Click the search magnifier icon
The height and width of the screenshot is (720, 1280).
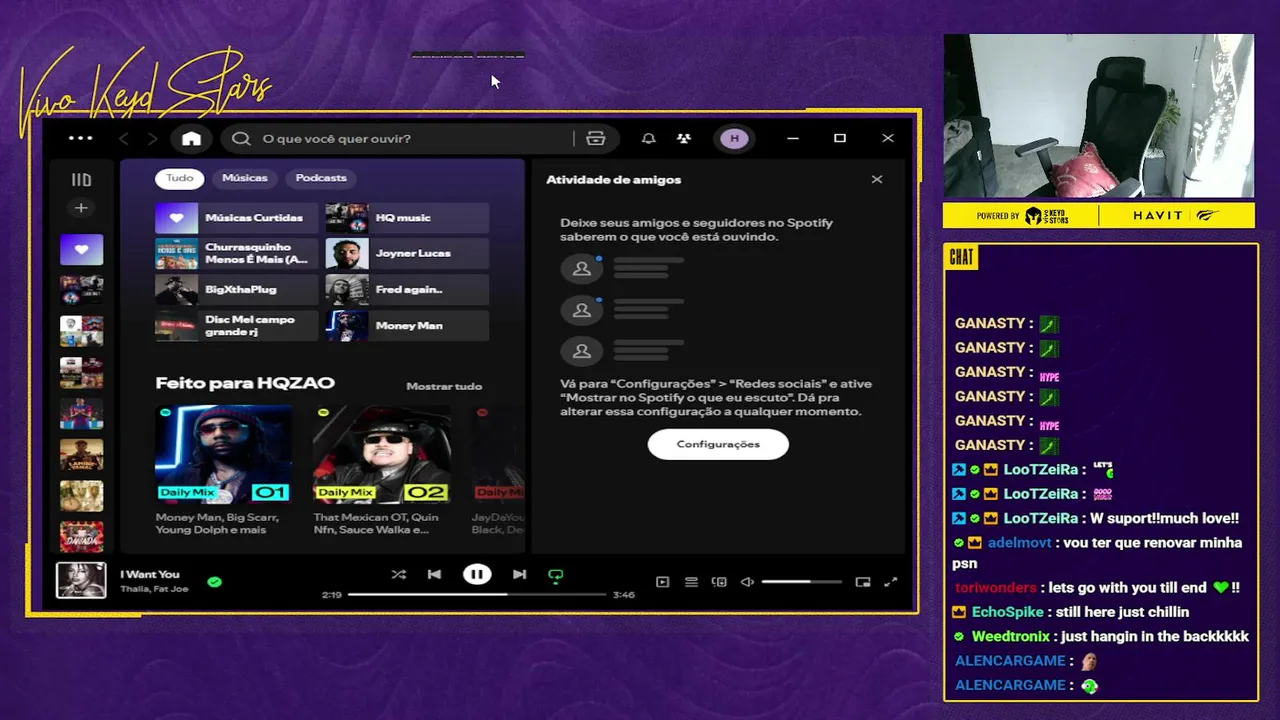tap(241, 138)
